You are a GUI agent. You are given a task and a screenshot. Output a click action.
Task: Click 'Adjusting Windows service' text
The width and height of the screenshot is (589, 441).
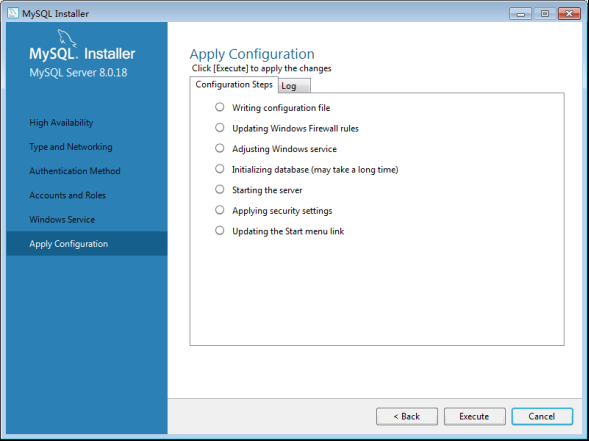pos(284,149)
